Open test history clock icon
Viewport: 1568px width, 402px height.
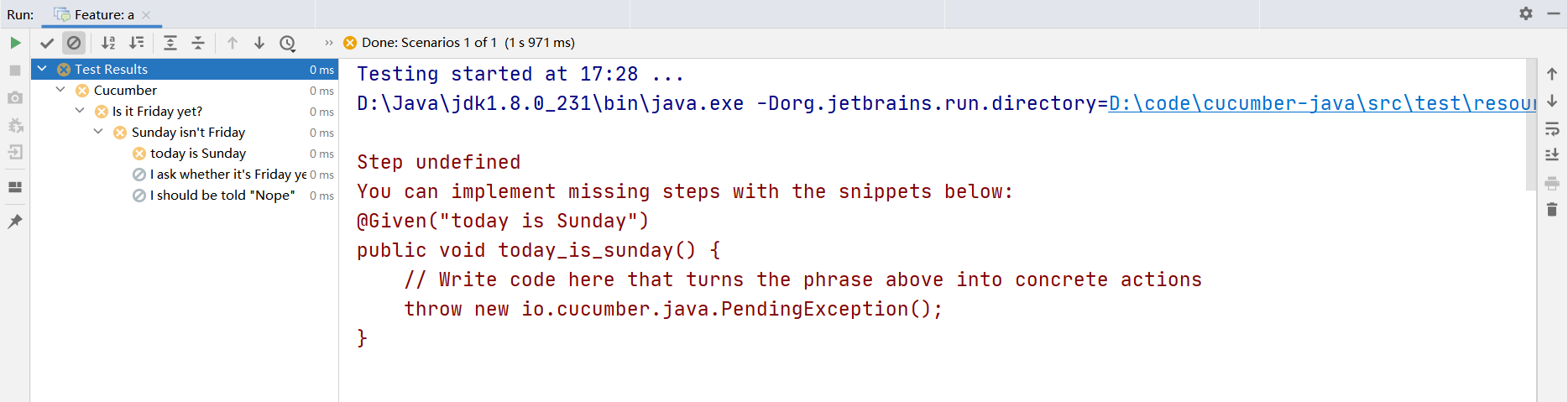pos(287,43)
